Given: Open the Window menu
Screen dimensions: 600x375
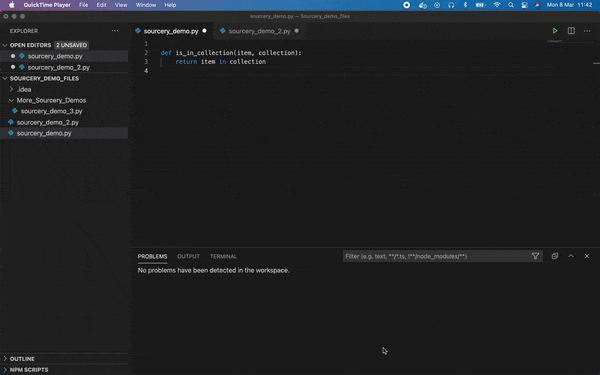Looking at the screenshot, I should tap(146, 5).
